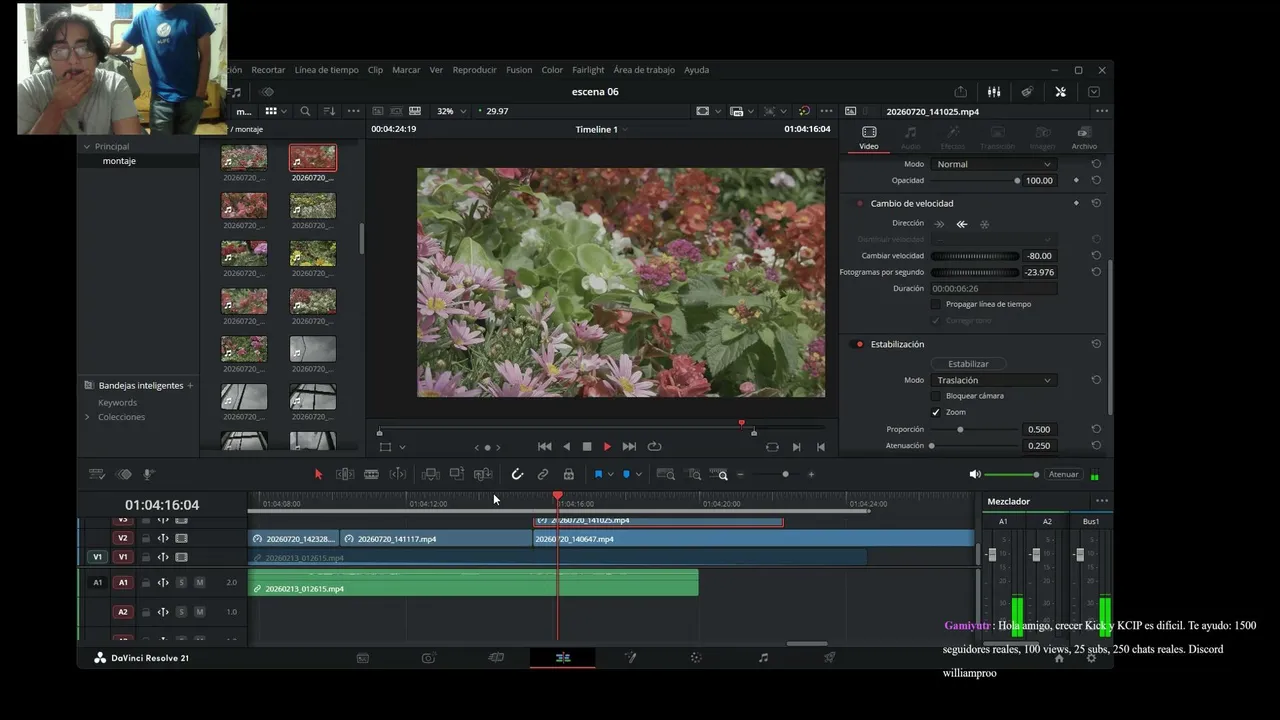The height and width of the screenshot is (720, 1280).
Task: Open the Ayuda menu
Action: [696, 70]
